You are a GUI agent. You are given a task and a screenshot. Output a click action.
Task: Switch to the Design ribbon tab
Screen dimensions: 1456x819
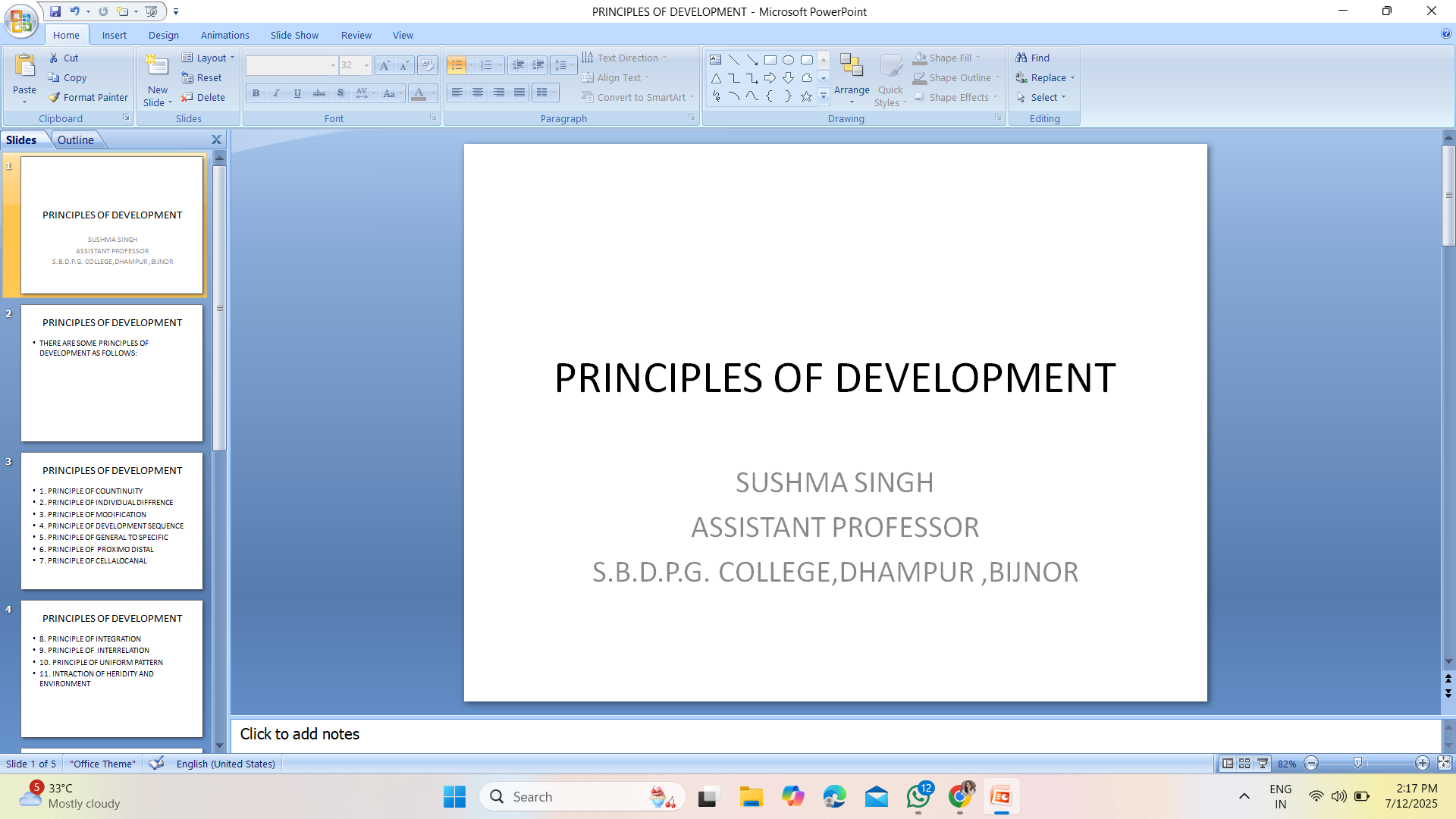coord(164,35)
